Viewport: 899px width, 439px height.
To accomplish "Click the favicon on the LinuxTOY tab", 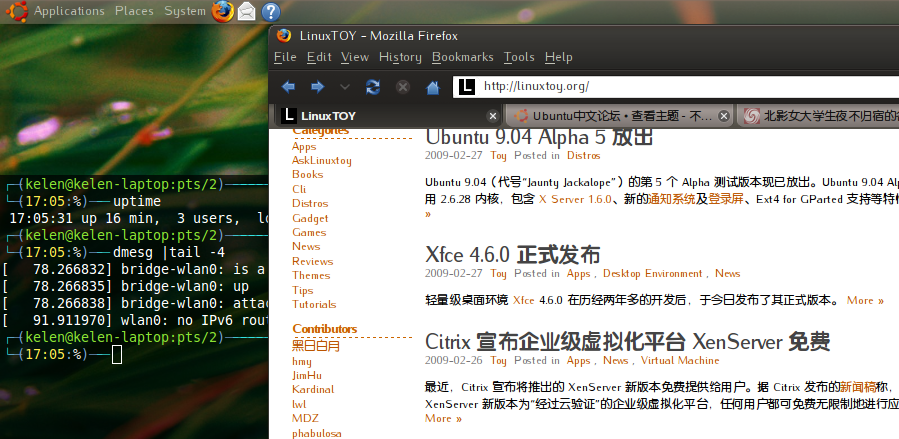I will (288, 116).
